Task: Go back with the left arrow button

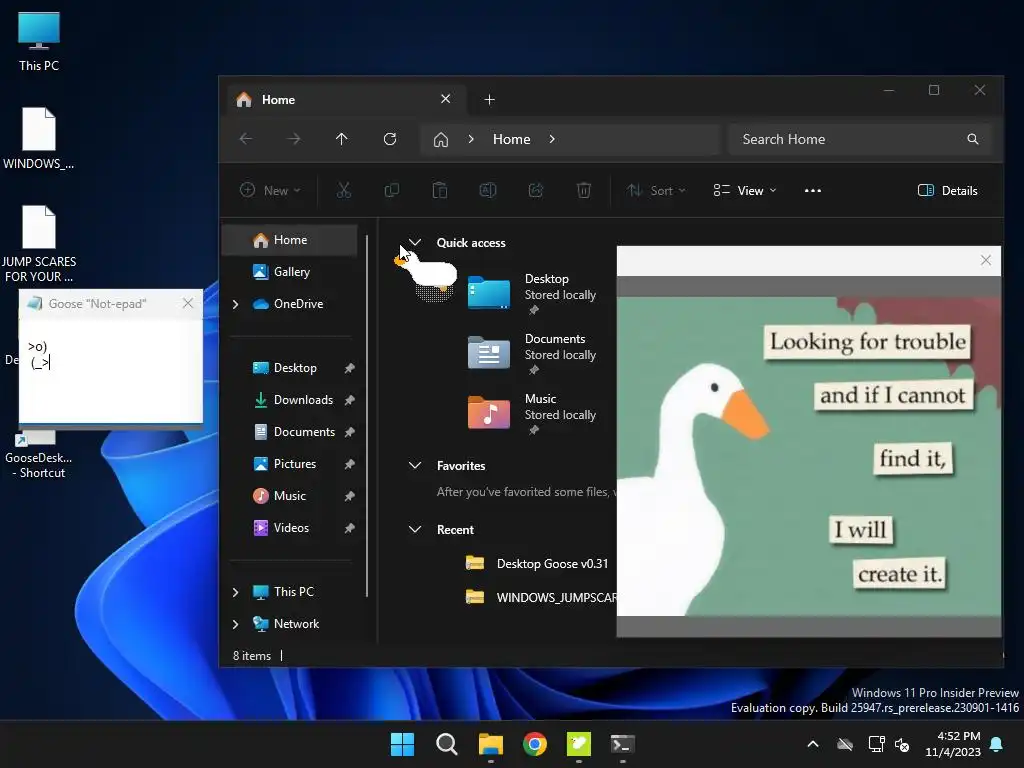Action: 246,138
